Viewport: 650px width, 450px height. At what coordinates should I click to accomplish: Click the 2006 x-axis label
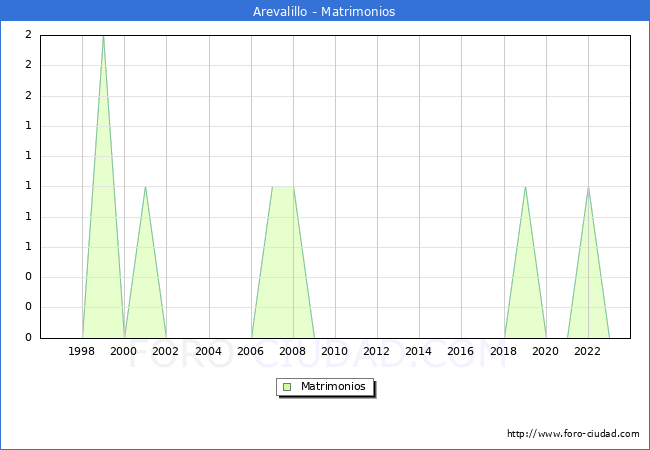pos(250,351)
